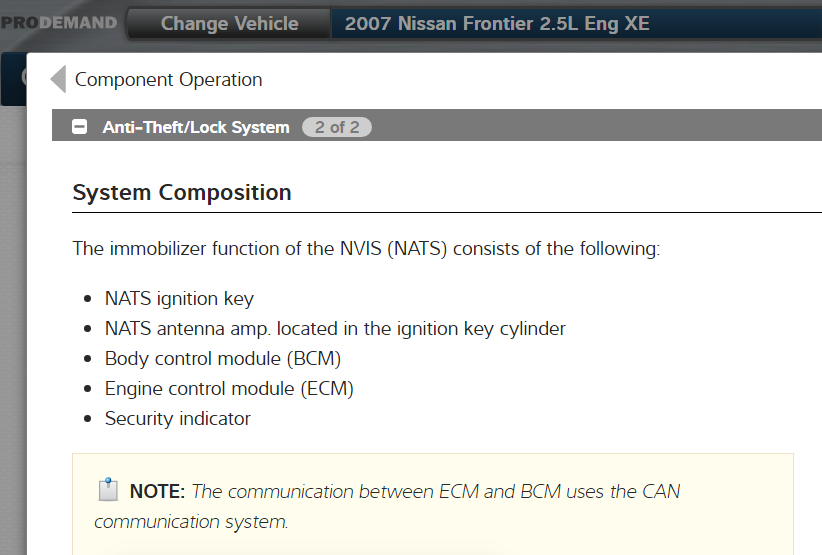Click the NATS antenna amp. list item
This screenshot has height=555, width=822.
[335, 328]
